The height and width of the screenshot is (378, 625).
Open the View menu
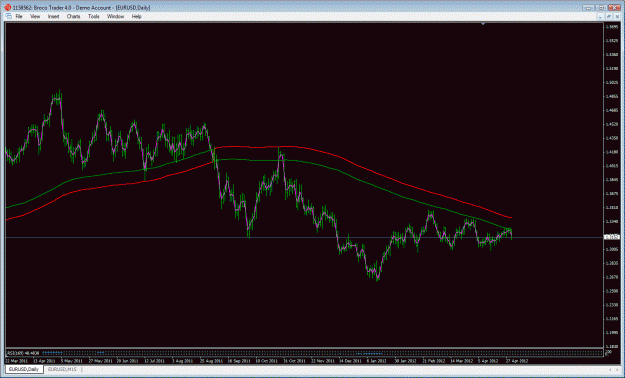(35, 16)
